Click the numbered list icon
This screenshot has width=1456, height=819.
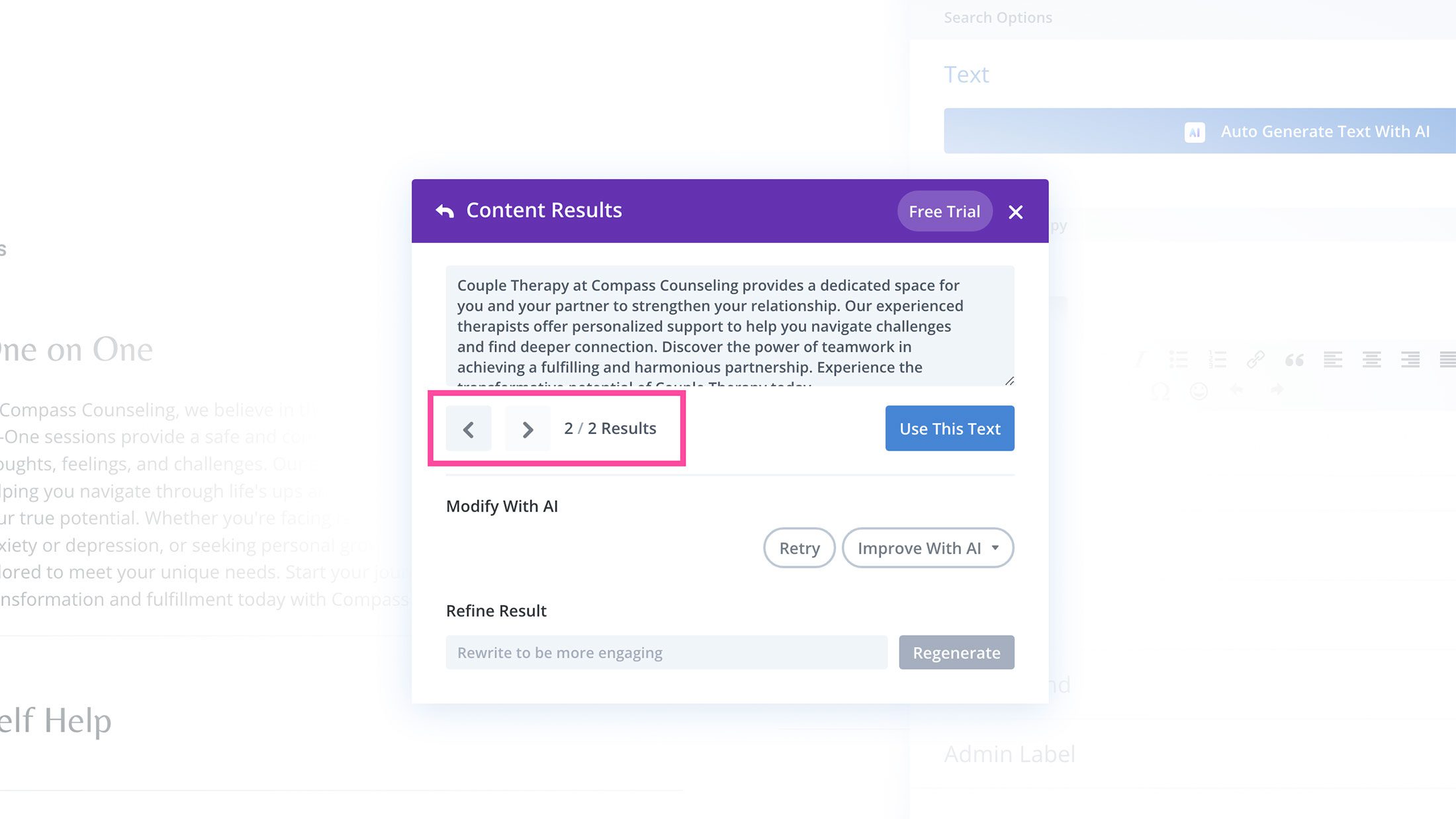click(x=1217, y=360)
